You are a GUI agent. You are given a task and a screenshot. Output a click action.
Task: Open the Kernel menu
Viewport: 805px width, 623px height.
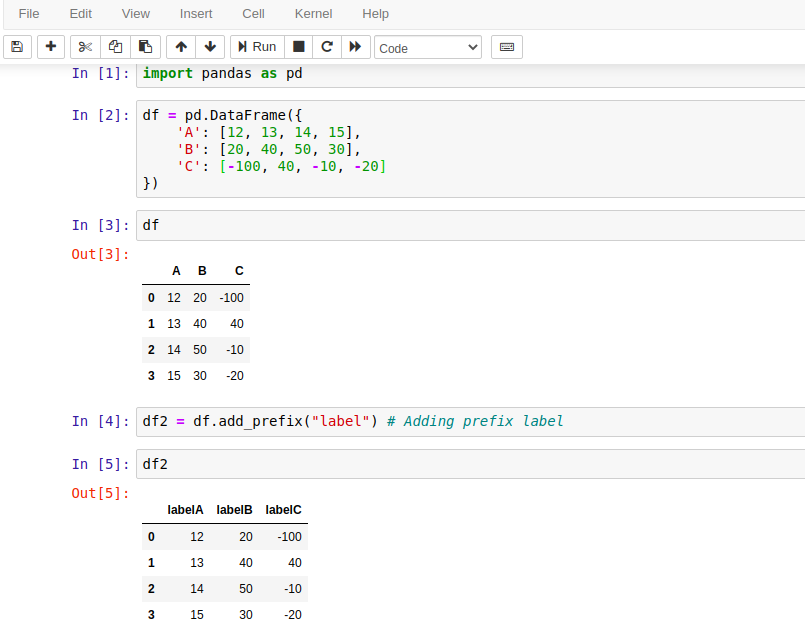point(313,14)
